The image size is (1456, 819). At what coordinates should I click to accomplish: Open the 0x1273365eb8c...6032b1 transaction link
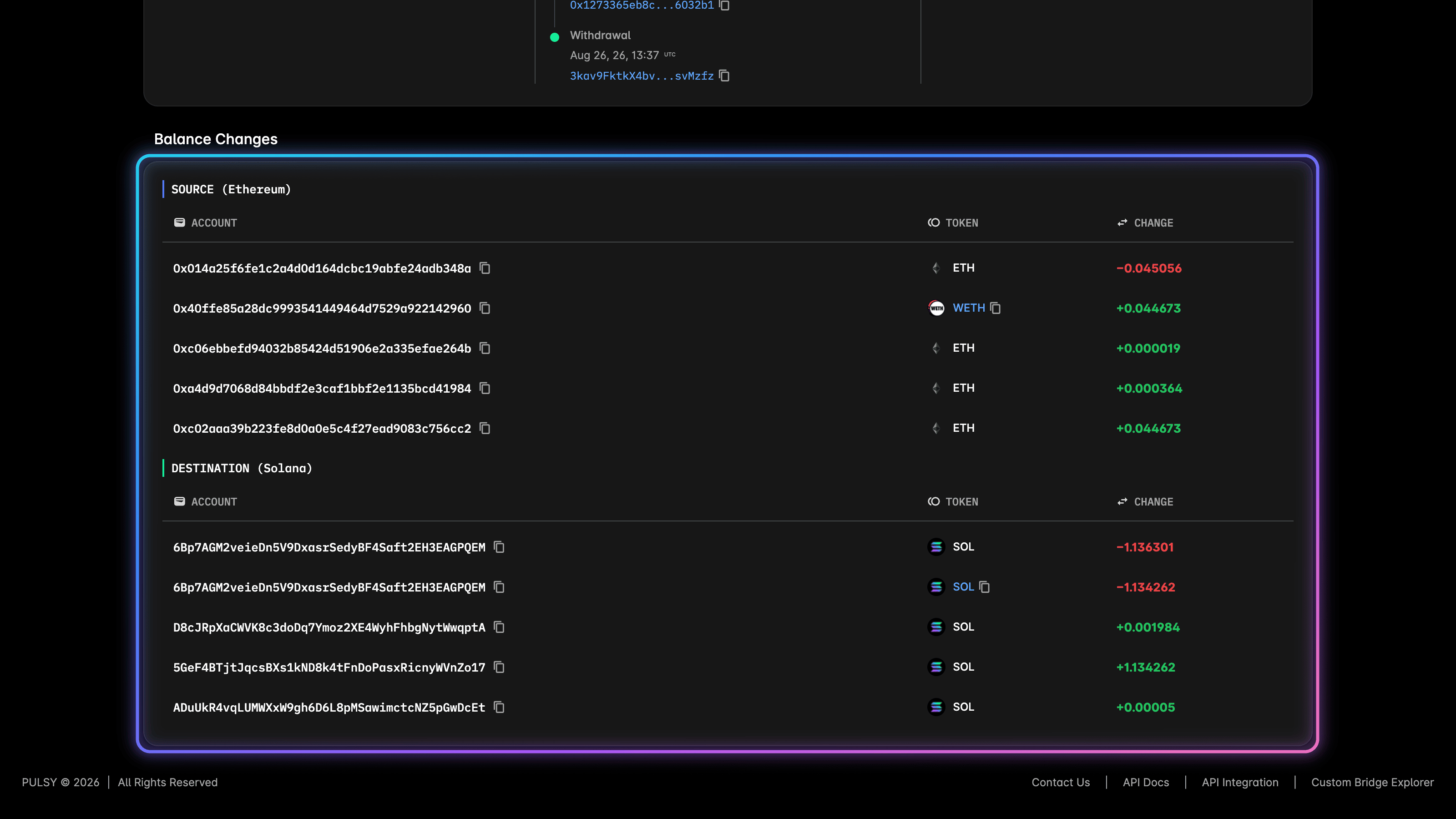coord(642,5)
